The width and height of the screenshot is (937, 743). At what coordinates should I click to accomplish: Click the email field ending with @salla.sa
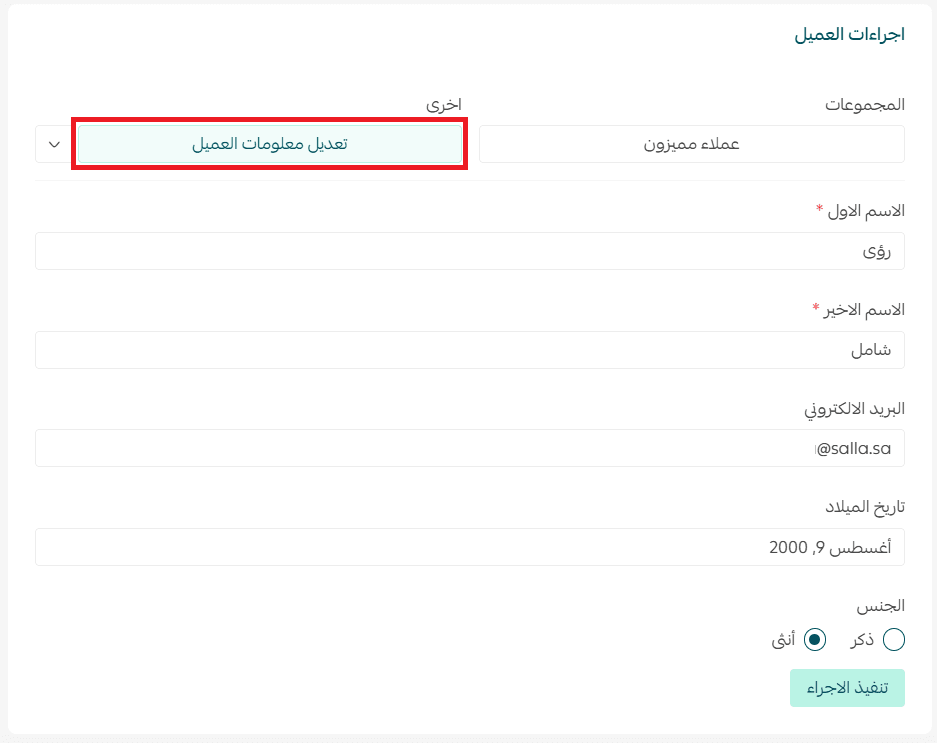tap(469, 448)
